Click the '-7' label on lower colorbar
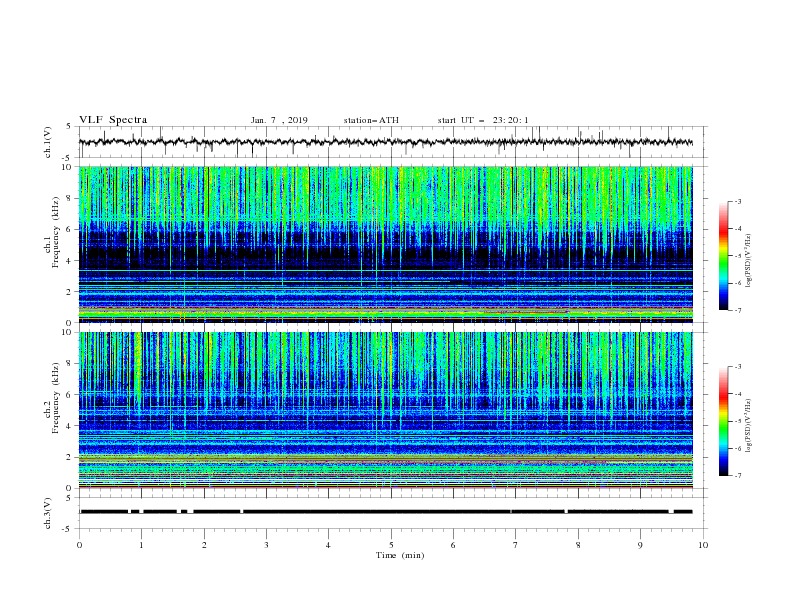 click(x=737, y=476)
